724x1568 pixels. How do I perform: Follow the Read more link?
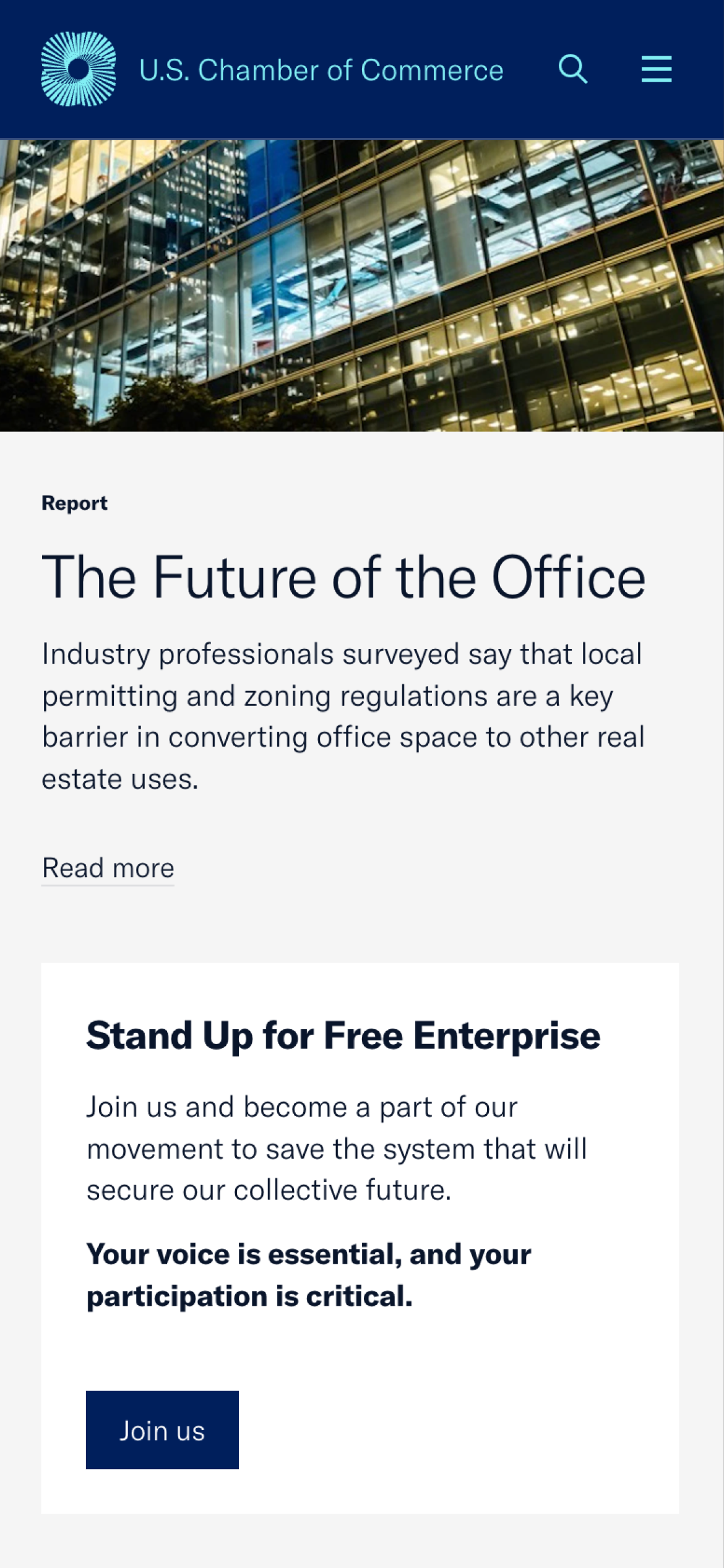(x=108, y=868)
